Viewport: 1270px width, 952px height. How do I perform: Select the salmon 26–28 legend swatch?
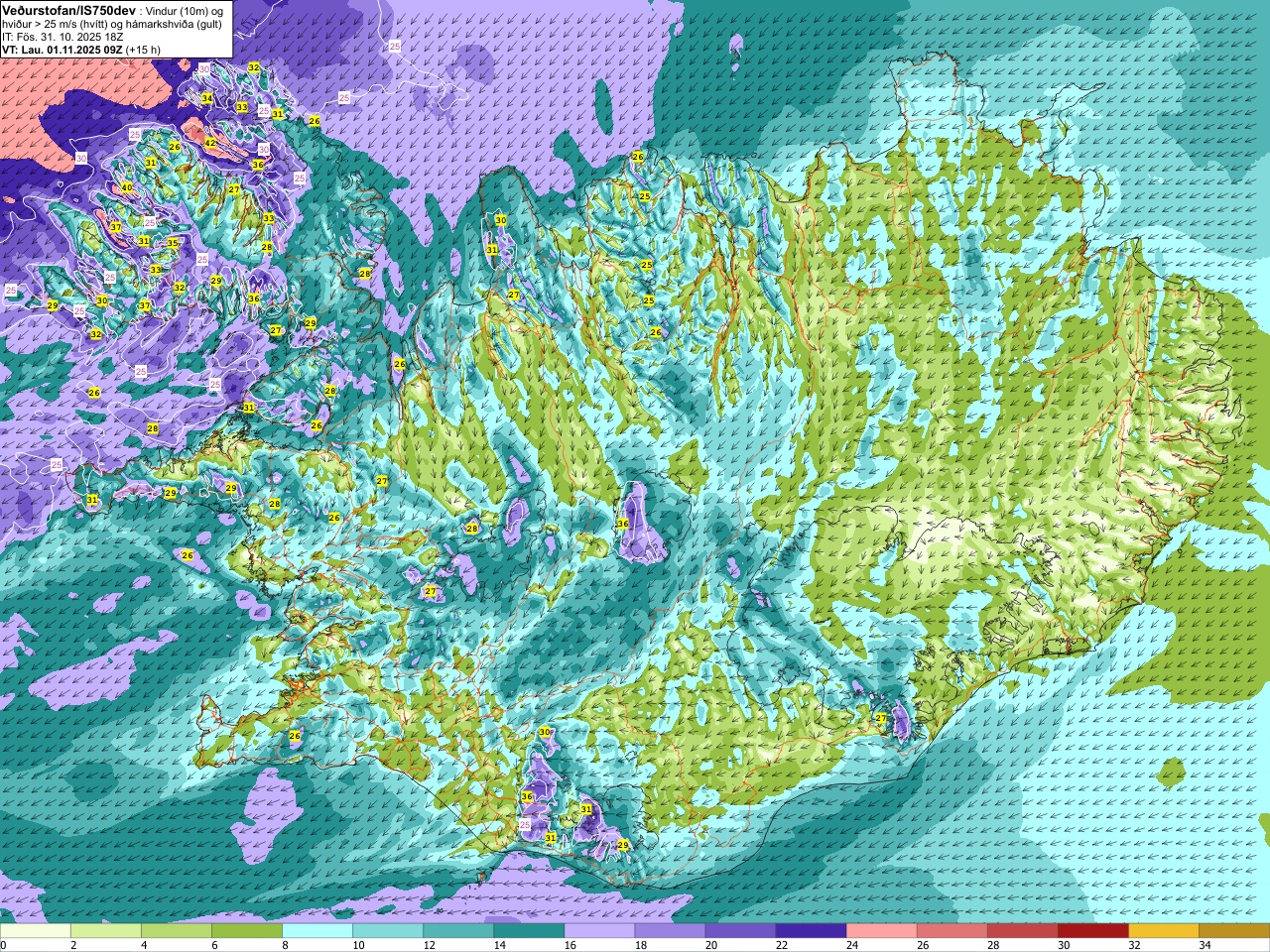click(x=952, y=931)
